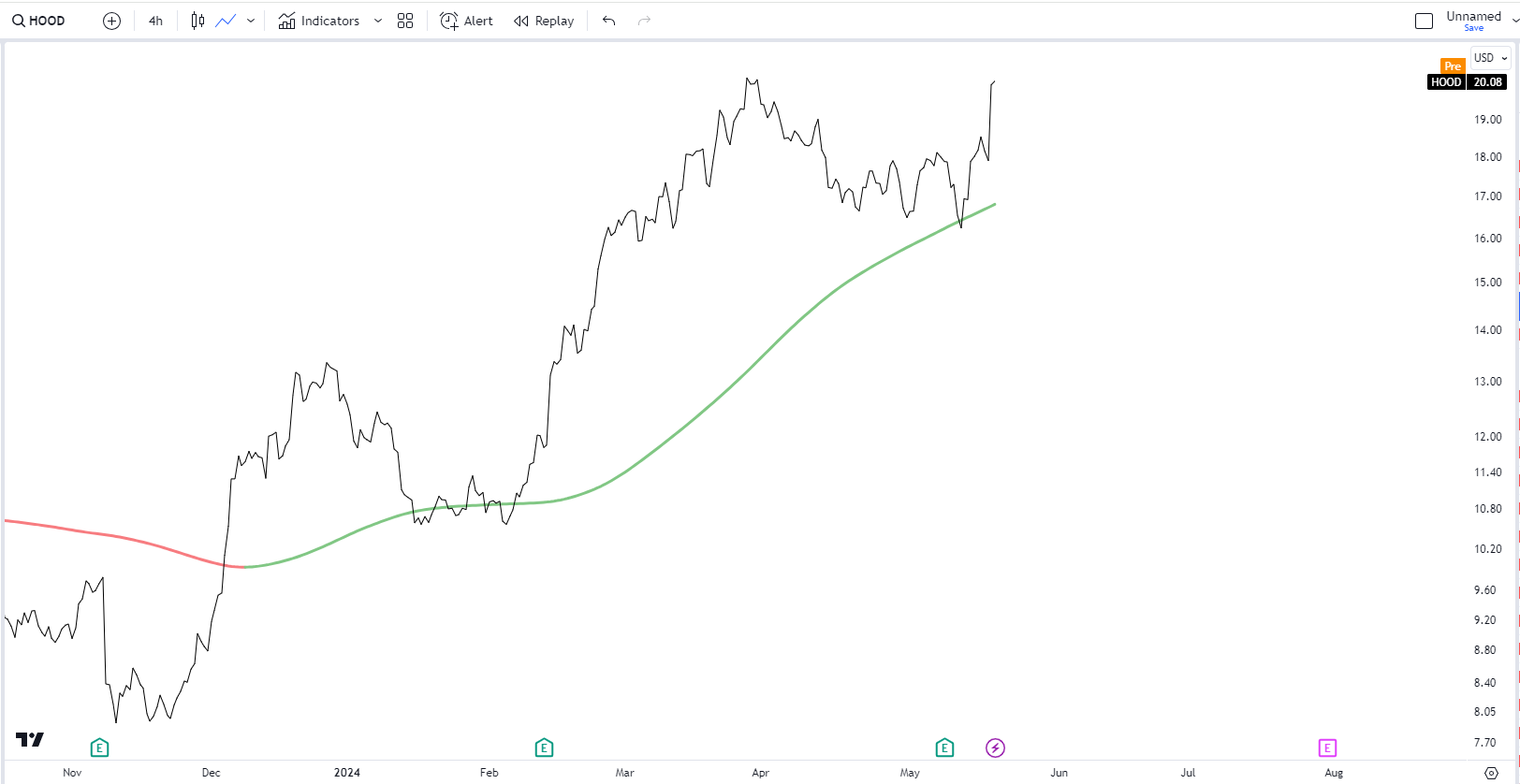The image size is (1520, 784).
Task: Select the candlestick chart style icon
Action: pos(197,21)
